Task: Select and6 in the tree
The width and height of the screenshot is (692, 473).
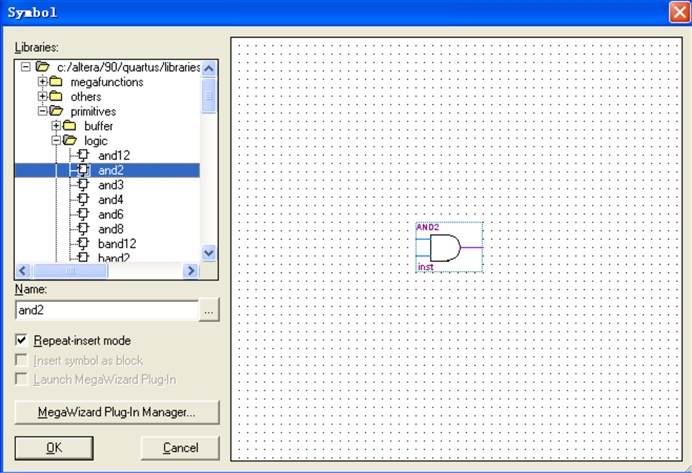Action: pos(111,214)
